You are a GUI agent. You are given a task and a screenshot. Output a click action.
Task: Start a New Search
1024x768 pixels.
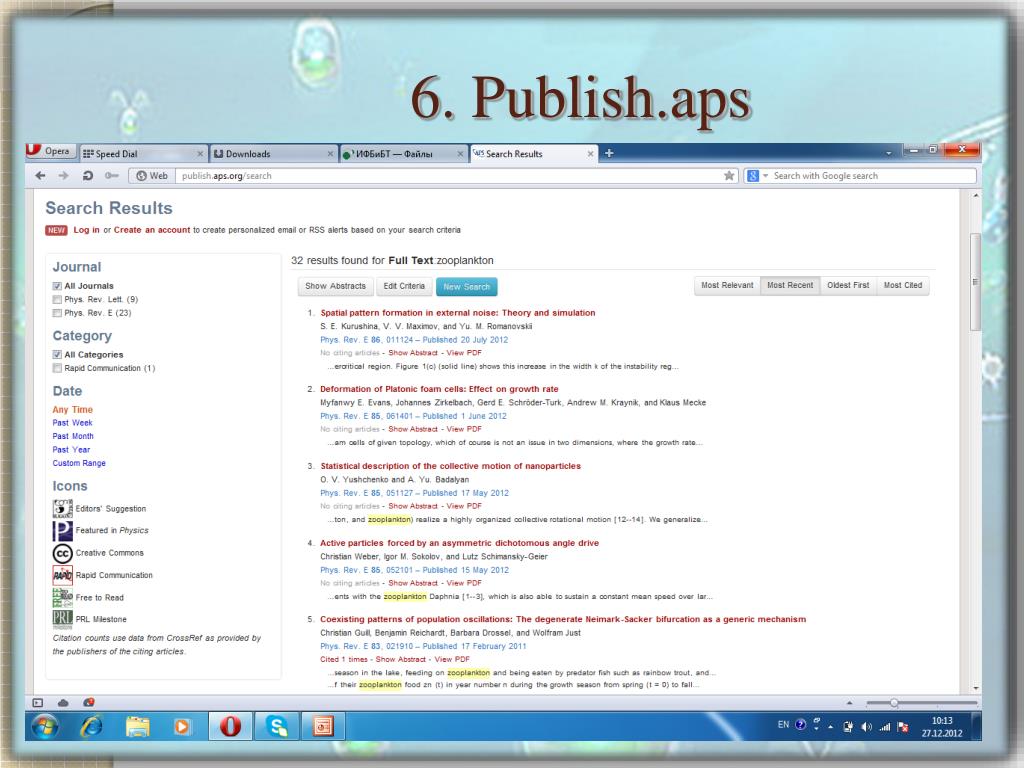(466, 287)
